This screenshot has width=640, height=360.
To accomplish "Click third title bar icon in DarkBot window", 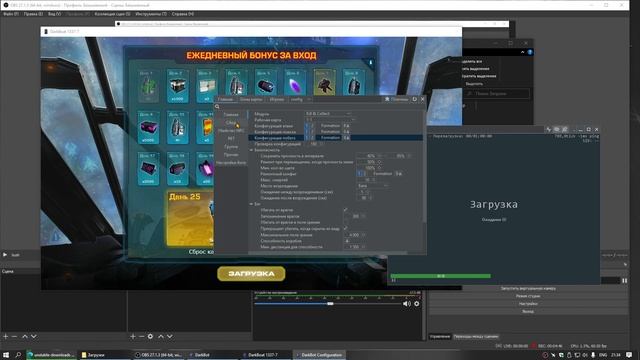I will coord(565,129).
